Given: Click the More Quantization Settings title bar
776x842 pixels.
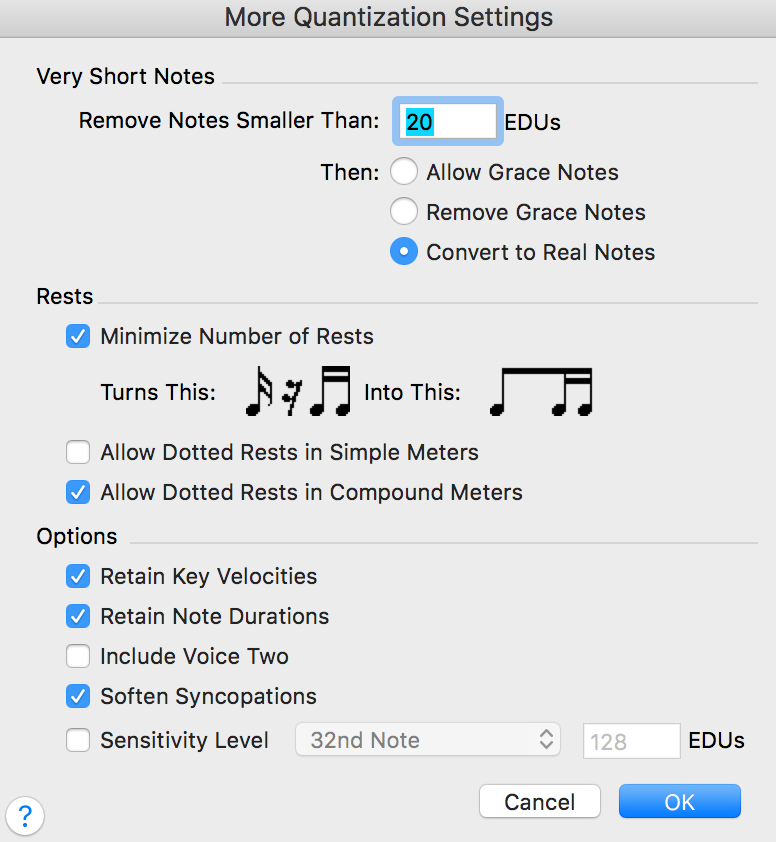Looking at the screenshot, I should click(388, 17).
